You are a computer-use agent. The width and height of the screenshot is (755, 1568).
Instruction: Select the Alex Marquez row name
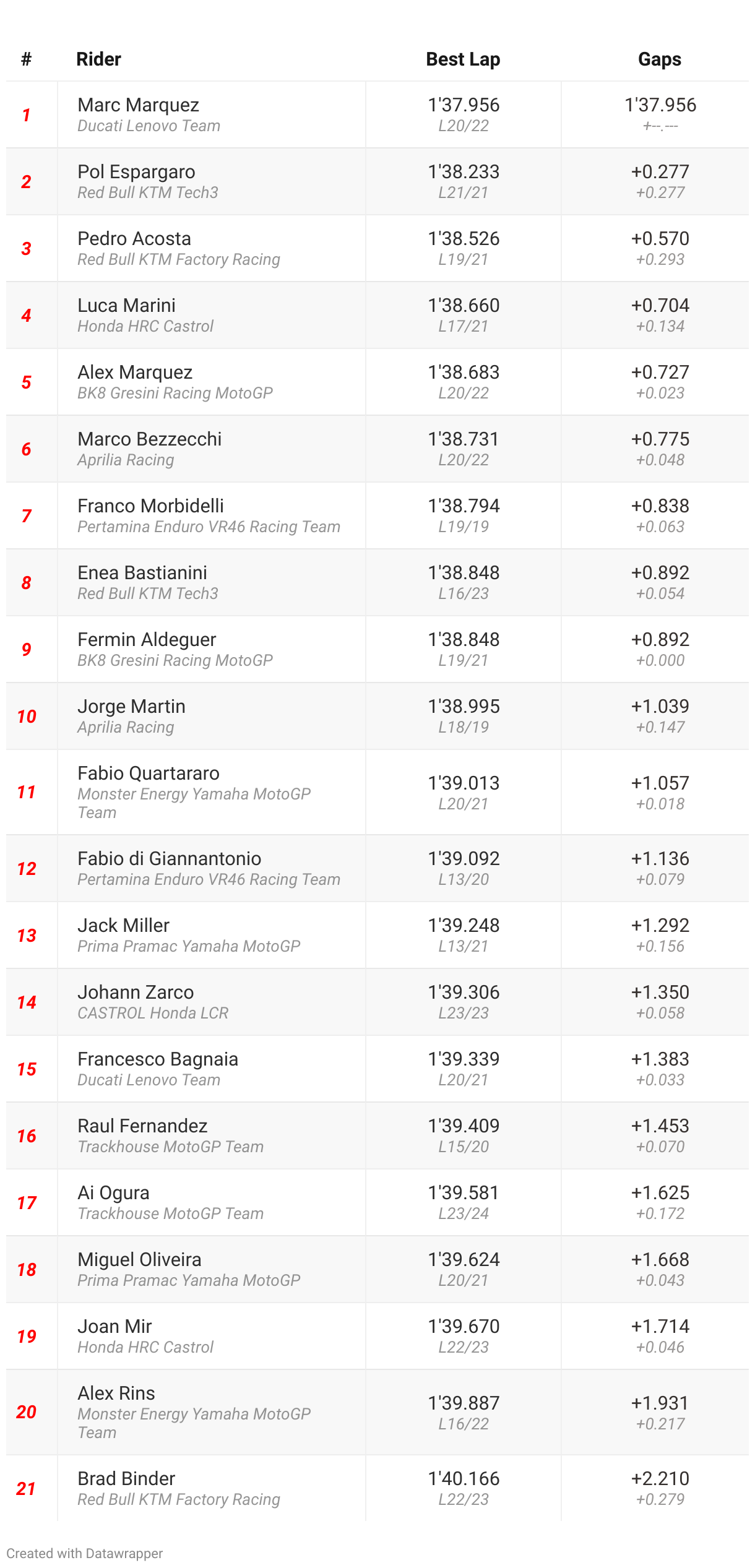point(135,373)
